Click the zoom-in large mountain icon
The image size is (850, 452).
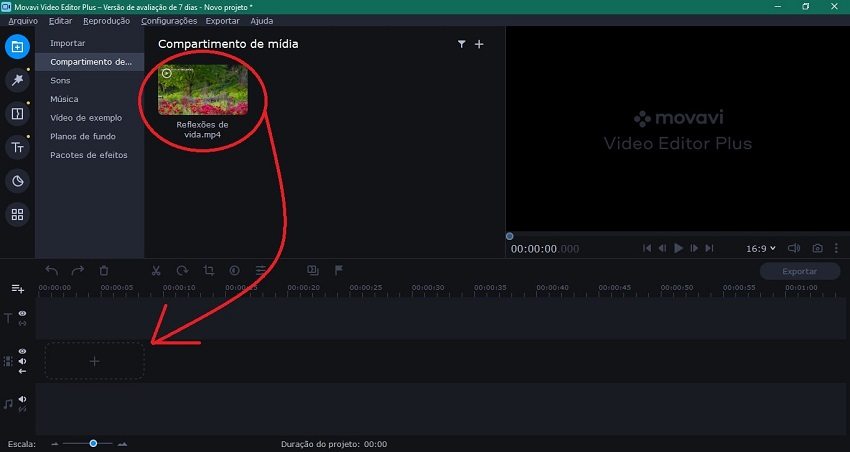(x=123, y=444)
